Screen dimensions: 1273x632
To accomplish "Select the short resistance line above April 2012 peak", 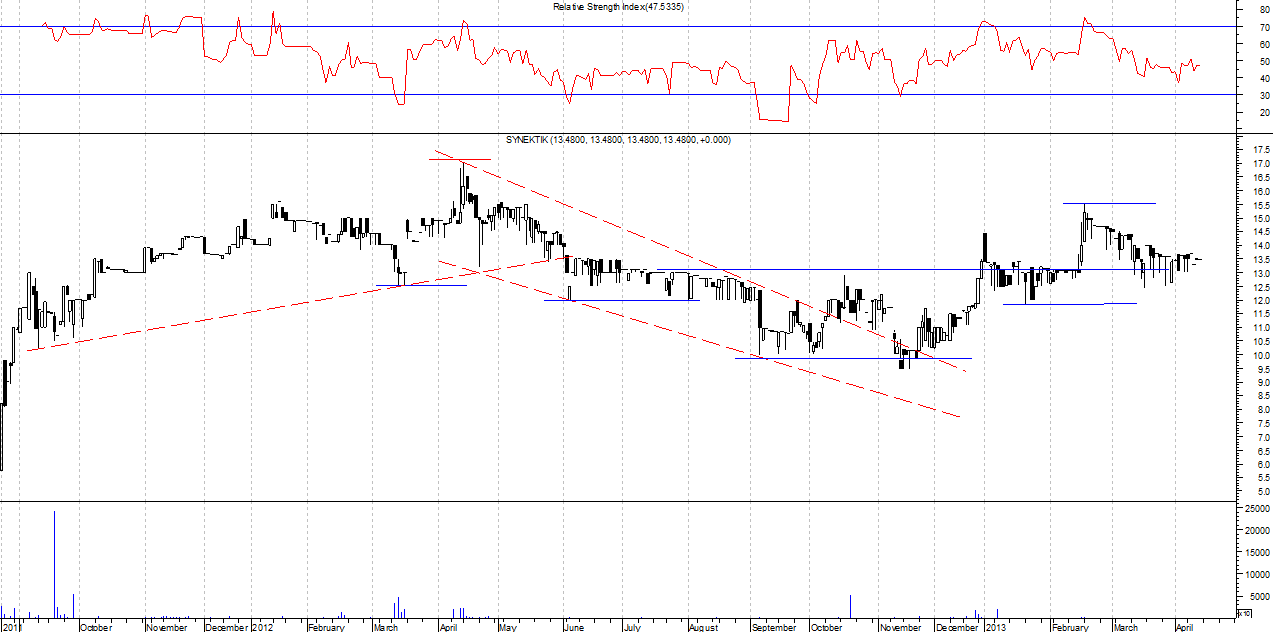I will tap(460, 159).
